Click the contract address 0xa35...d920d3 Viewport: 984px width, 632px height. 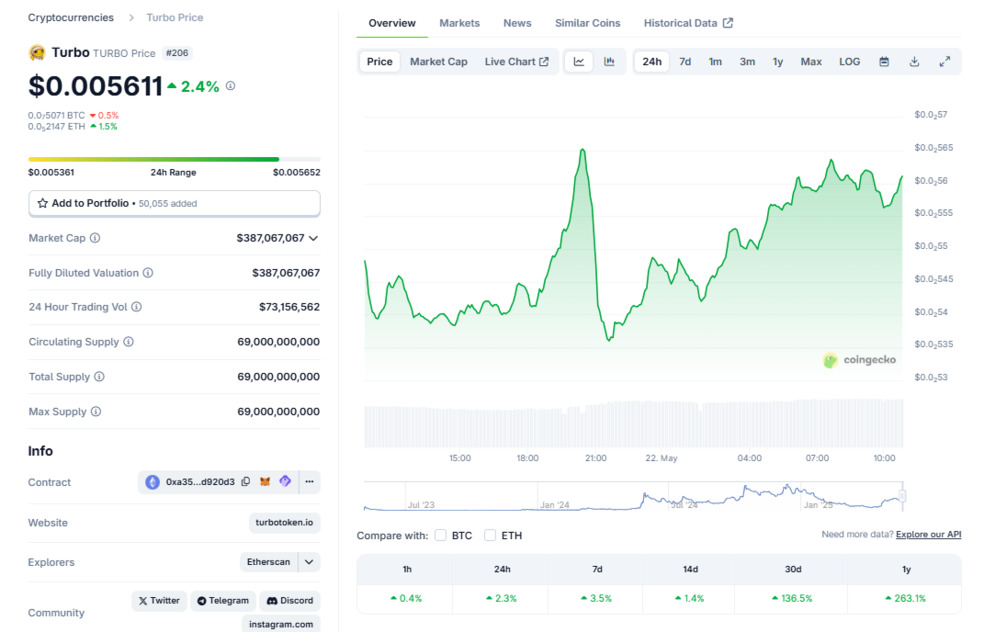coord(200,482)
